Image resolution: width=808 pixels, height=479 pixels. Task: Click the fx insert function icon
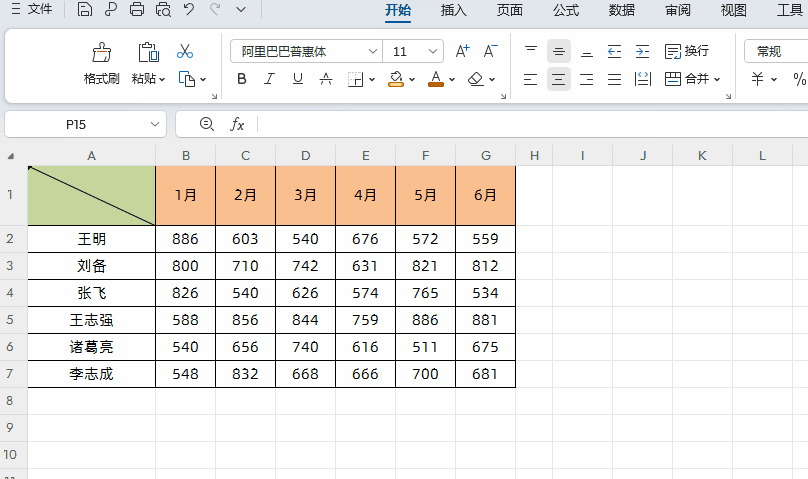click(237, 124)
